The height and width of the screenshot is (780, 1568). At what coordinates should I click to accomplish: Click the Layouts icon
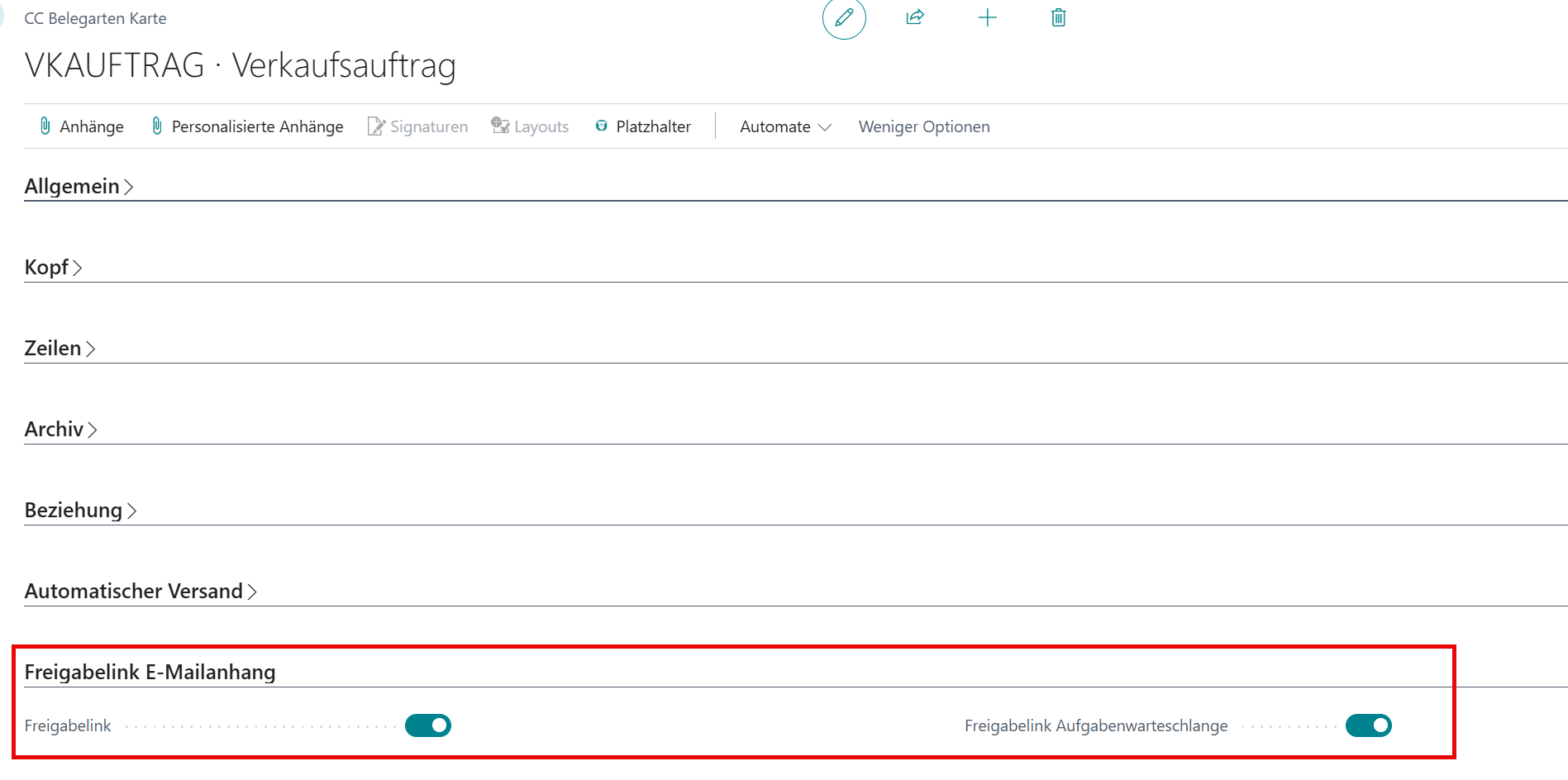(499, 126)
